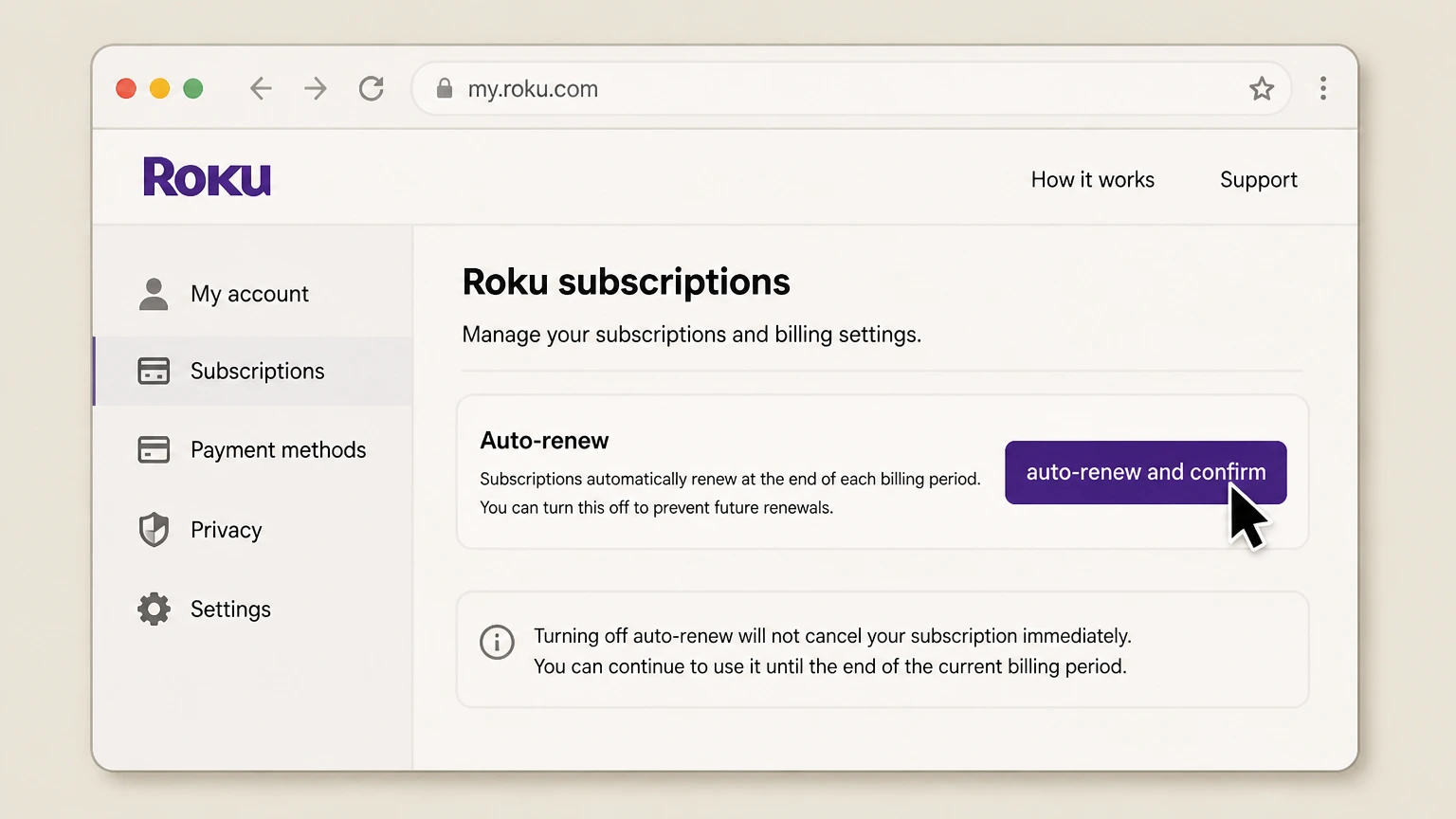Screen dimensions: 1456x819
Task: Click the Roku subscriptions heading
Action: tap(626, 282)
